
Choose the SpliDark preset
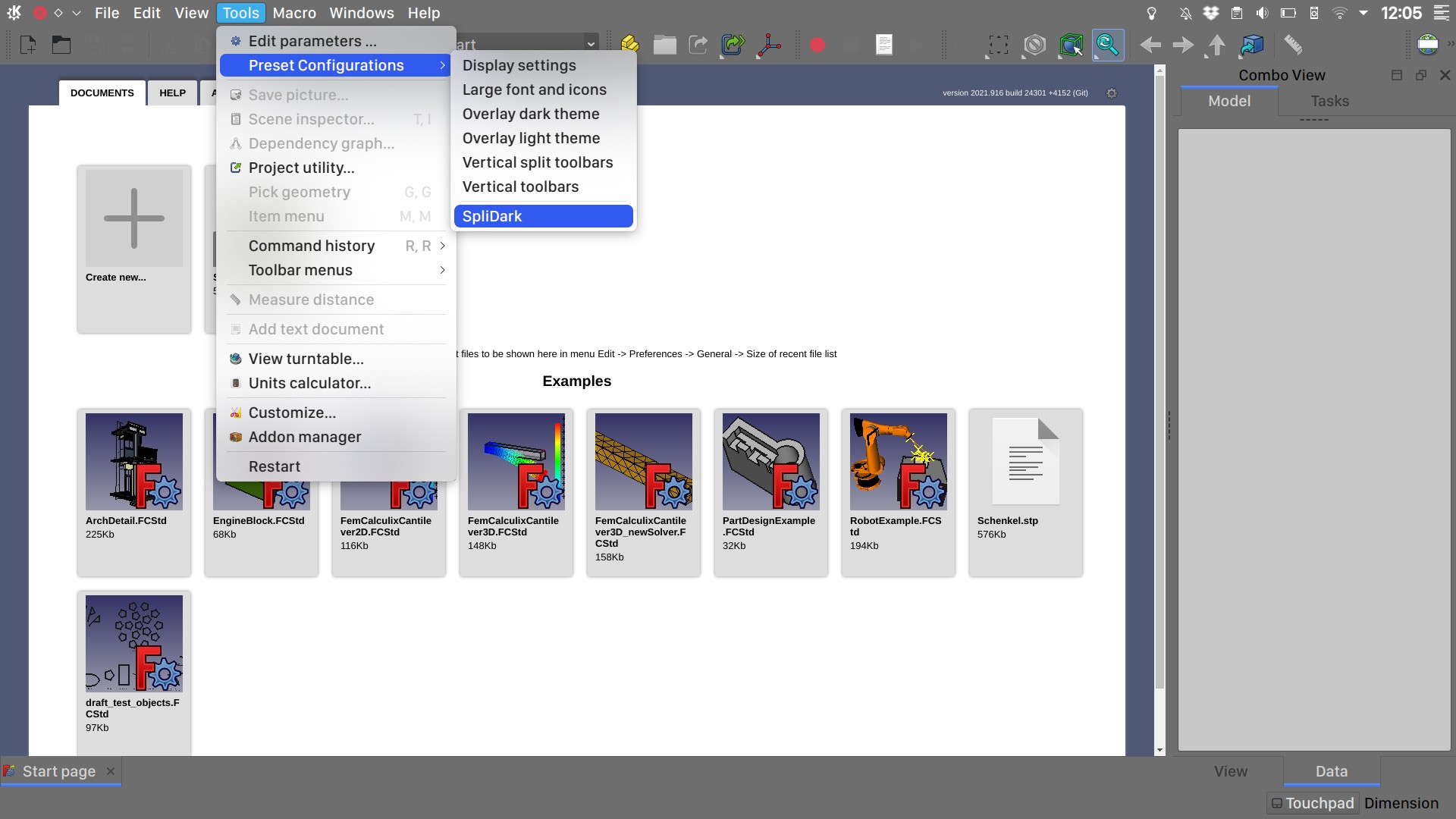coord(543,216)
